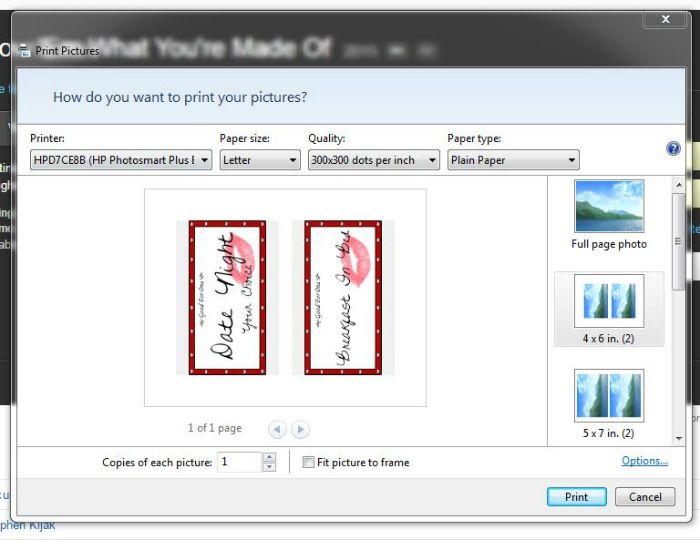Open the Quality 300x300 dpi dropdown
Image resolution: width=700 pixels, height=540 pixels.
pyautogui.click(x=374, y=160)
